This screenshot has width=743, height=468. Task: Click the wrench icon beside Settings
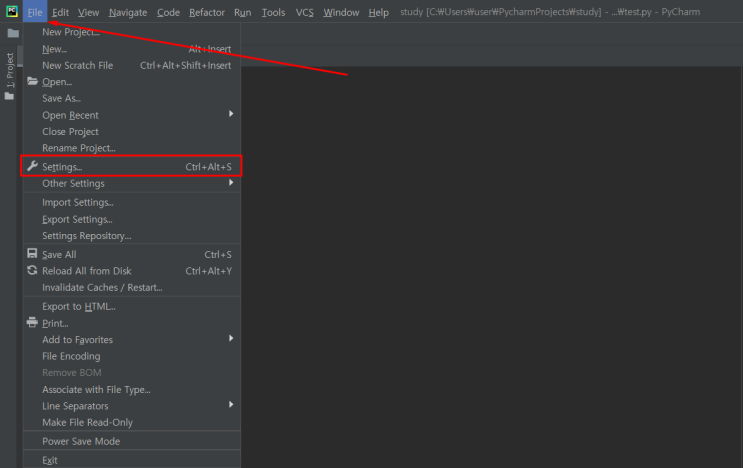point(32,166)
